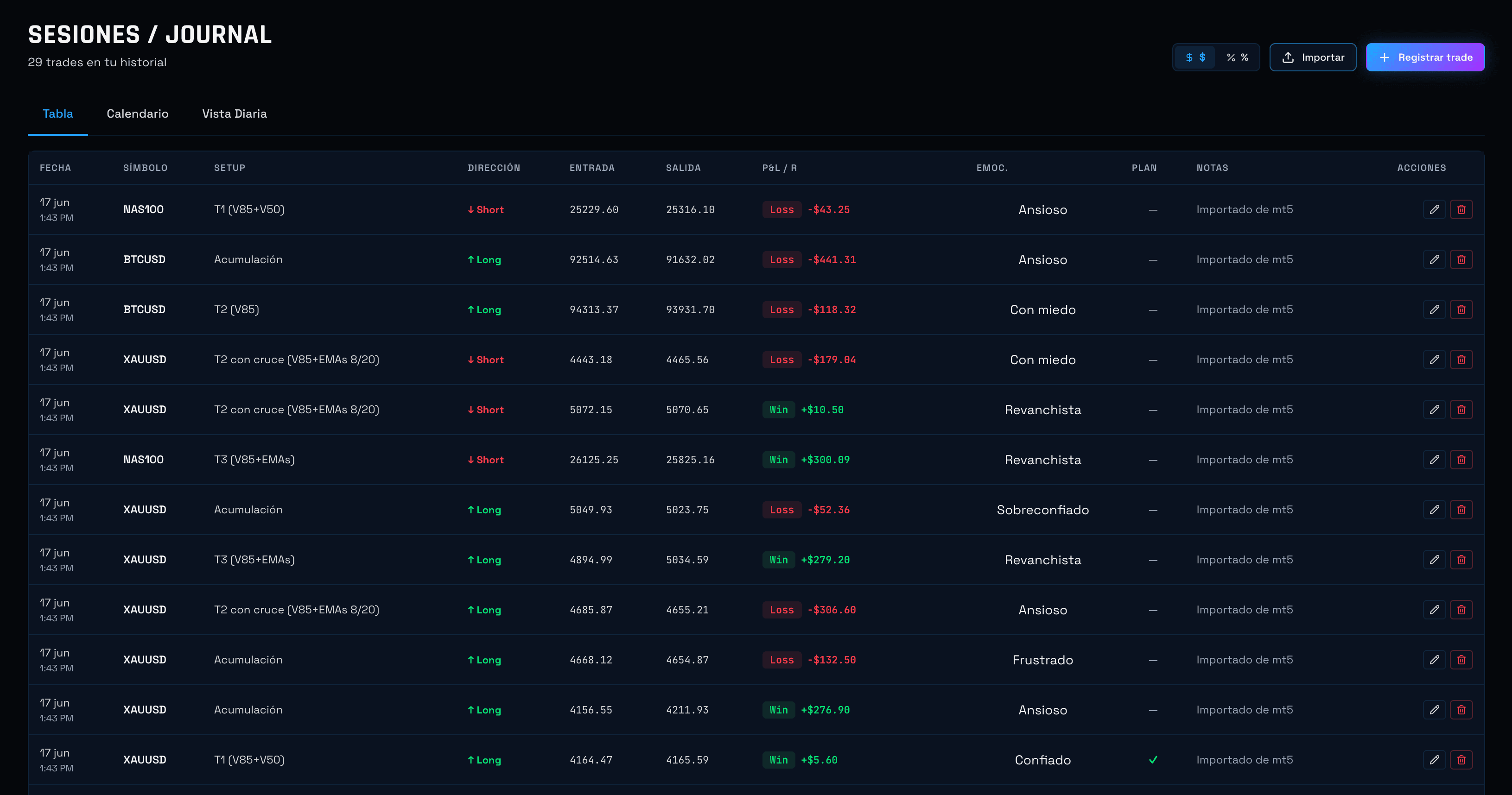Edit the XAUUSD trade with -$52.36 loss
The image size is (1512, 795).
pyautogui.click(x=1434, y=510)
